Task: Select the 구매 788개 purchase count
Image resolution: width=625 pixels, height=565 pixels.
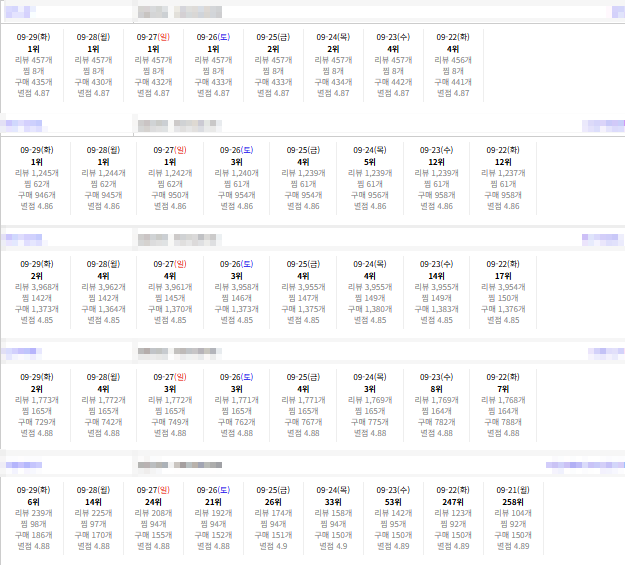Action: click(503, 422)
